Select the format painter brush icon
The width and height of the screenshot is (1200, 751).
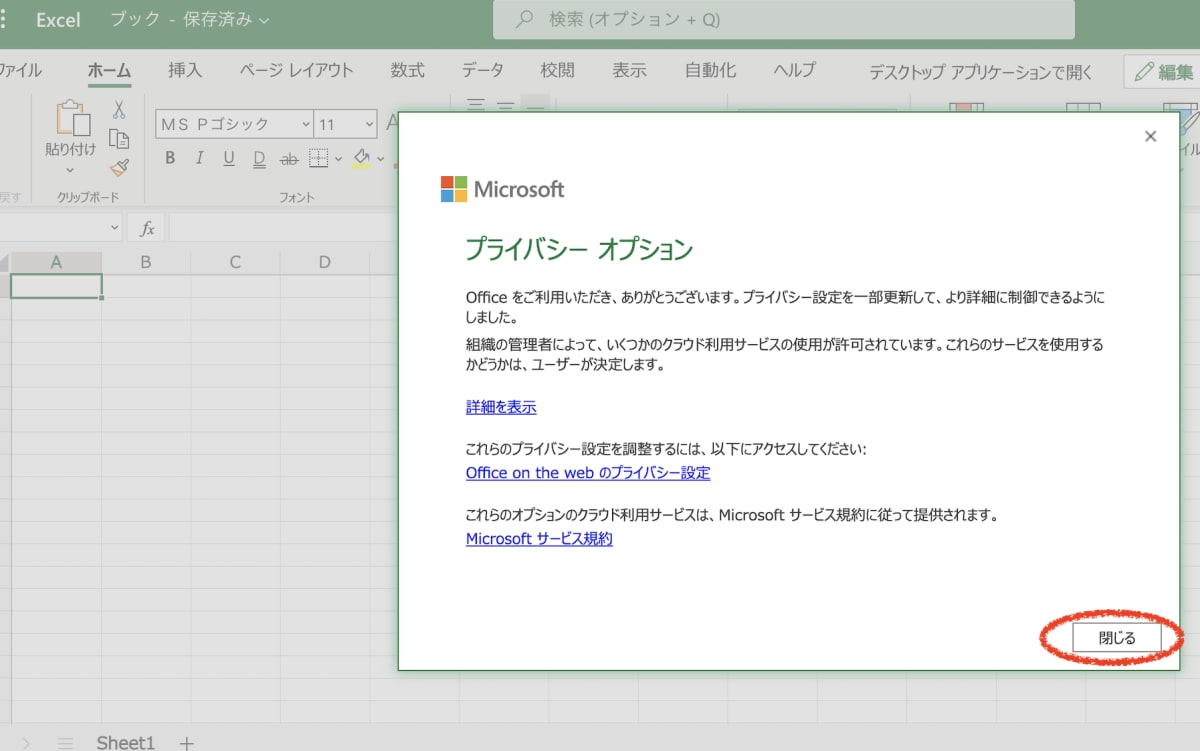click(119, 167)
